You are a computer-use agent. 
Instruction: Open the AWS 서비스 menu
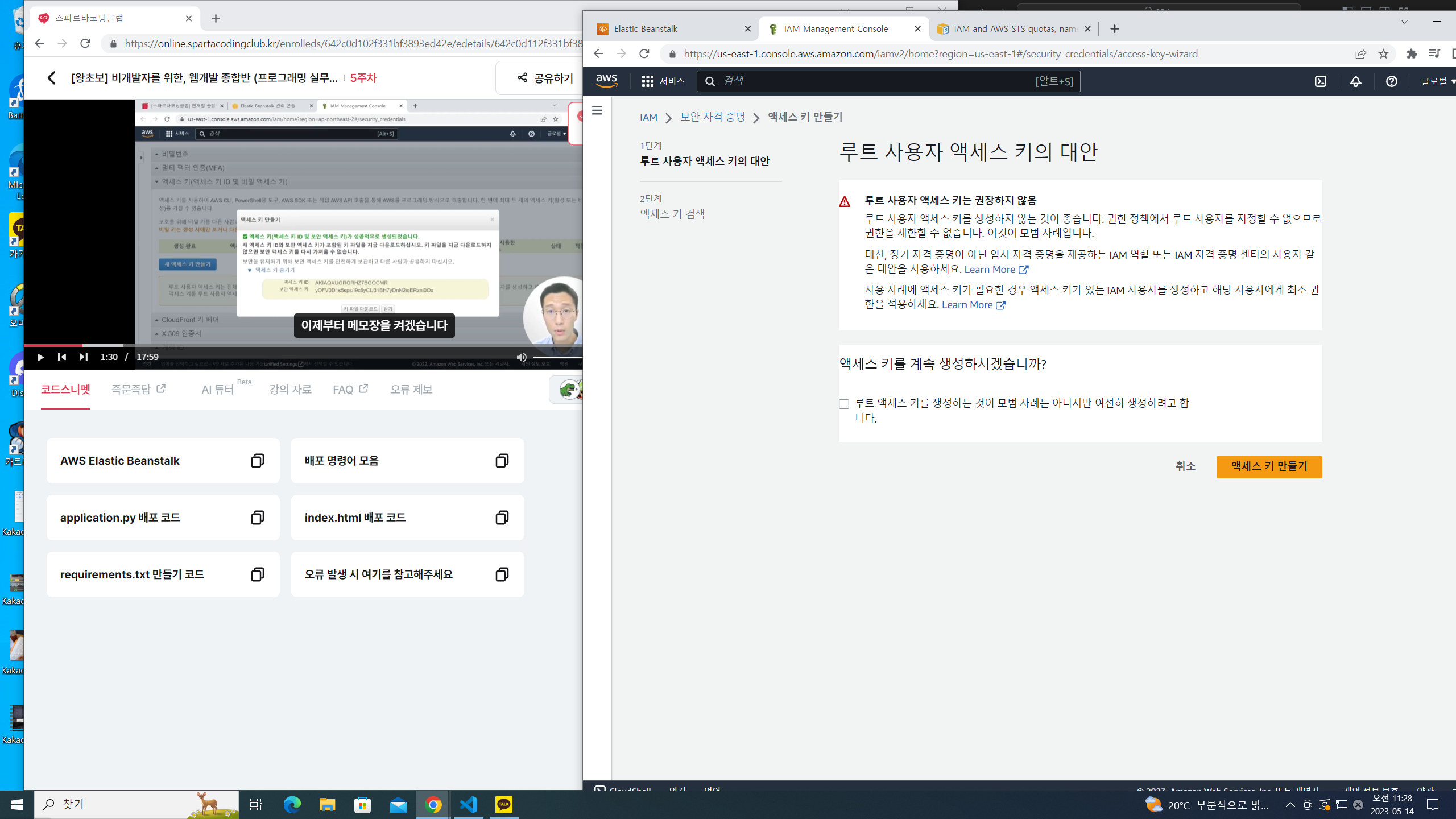[663, 81]
